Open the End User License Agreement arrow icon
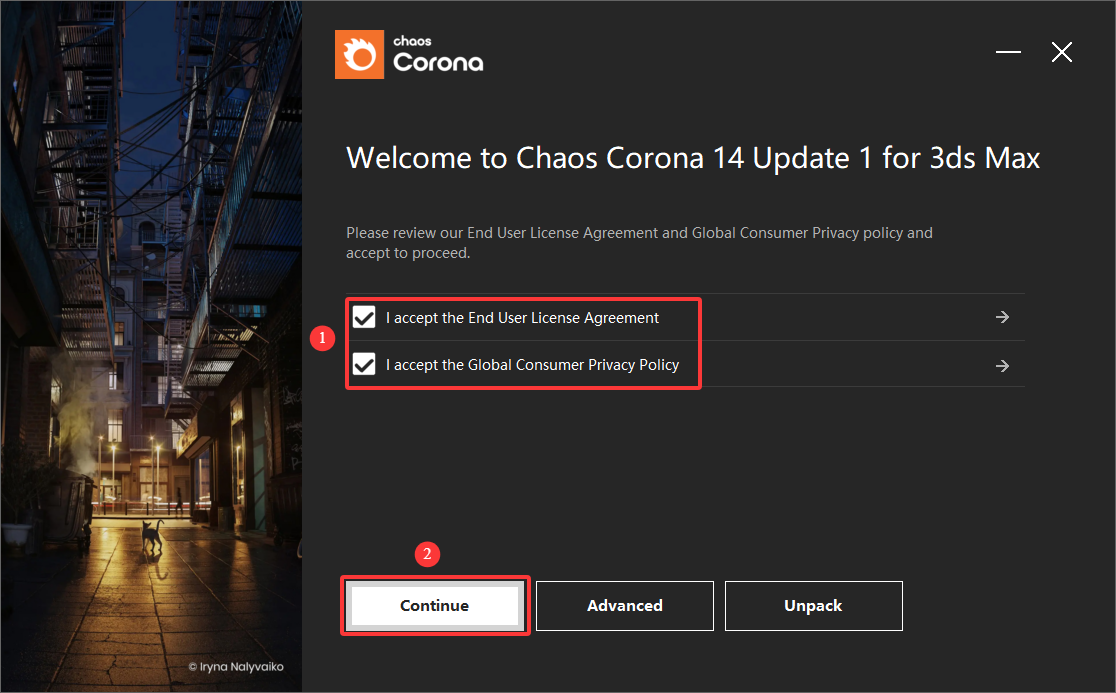The image size is (1116, 693). tap(1002, 317)
